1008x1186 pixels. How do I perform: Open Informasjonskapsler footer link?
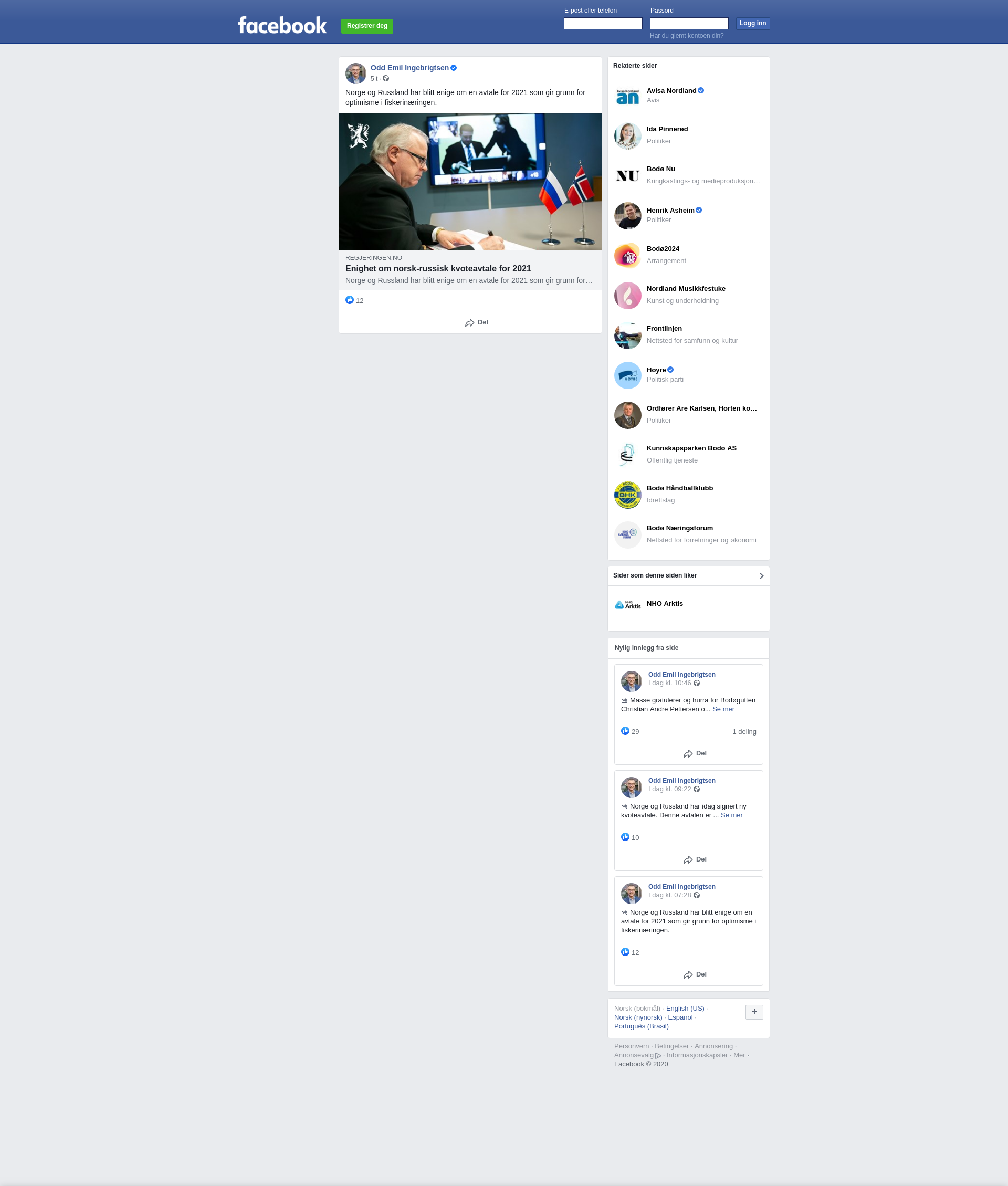tap(697, 1055)
